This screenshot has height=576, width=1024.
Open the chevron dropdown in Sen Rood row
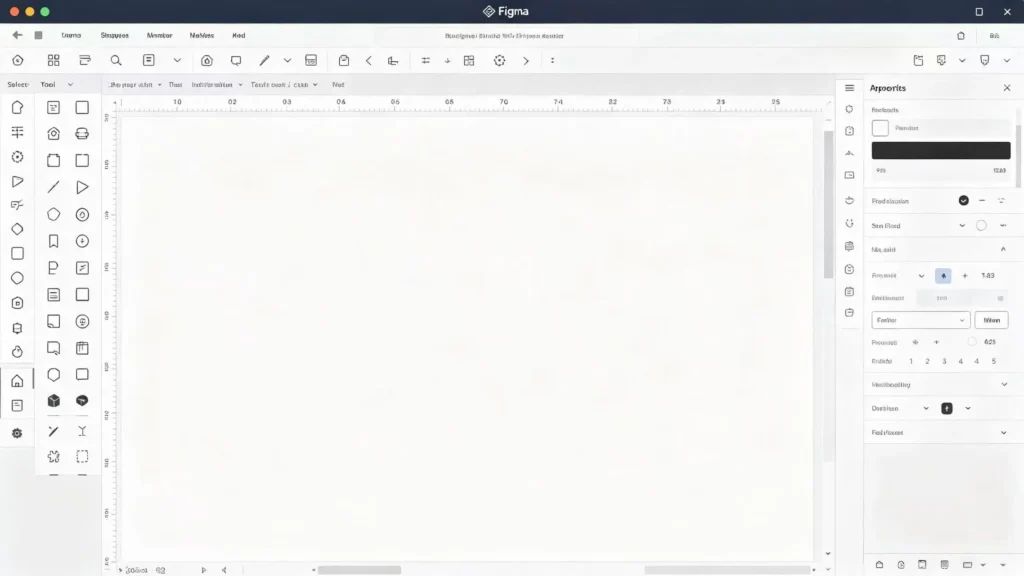962,225
